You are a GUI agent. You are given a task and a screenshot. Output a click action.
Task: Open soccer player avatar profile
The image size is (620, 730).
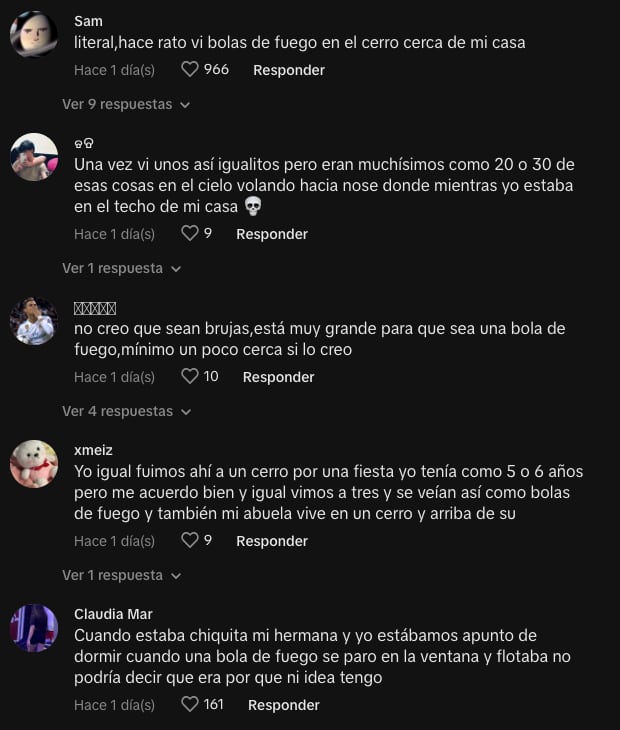point(34,321)
